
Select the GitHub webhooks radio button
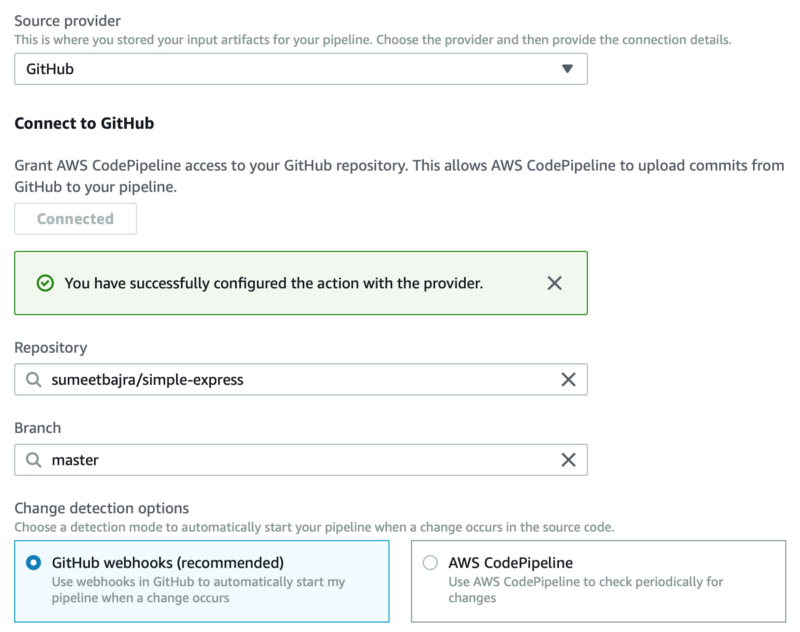click(x=34, y=563)
